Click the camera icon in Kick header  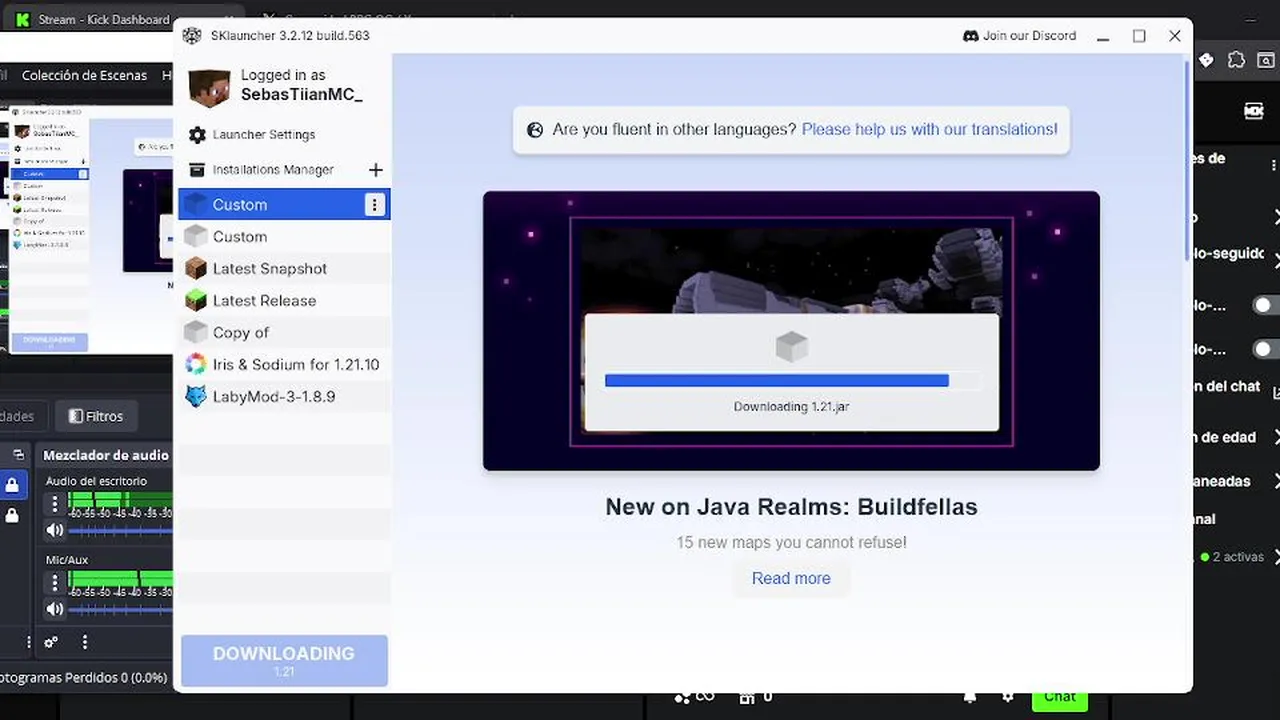coord(1254,111)
